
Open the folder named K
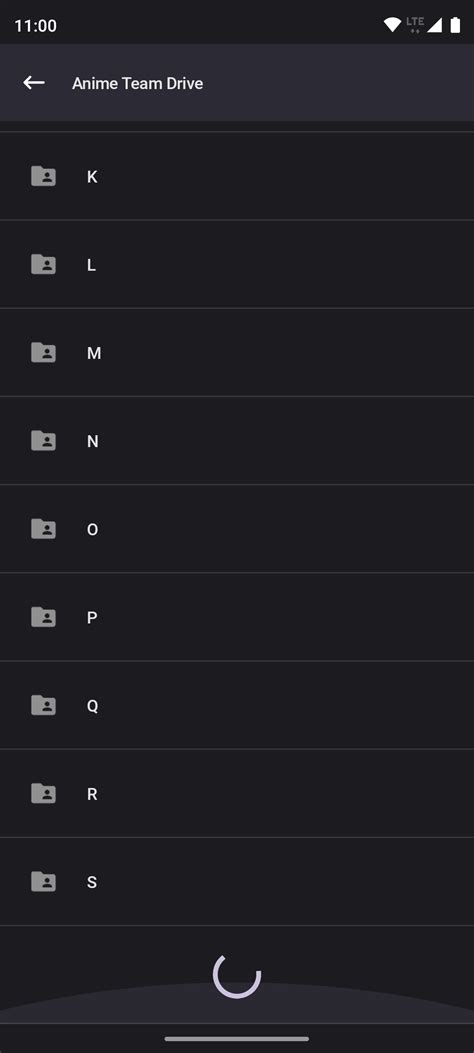pos(237,176)
